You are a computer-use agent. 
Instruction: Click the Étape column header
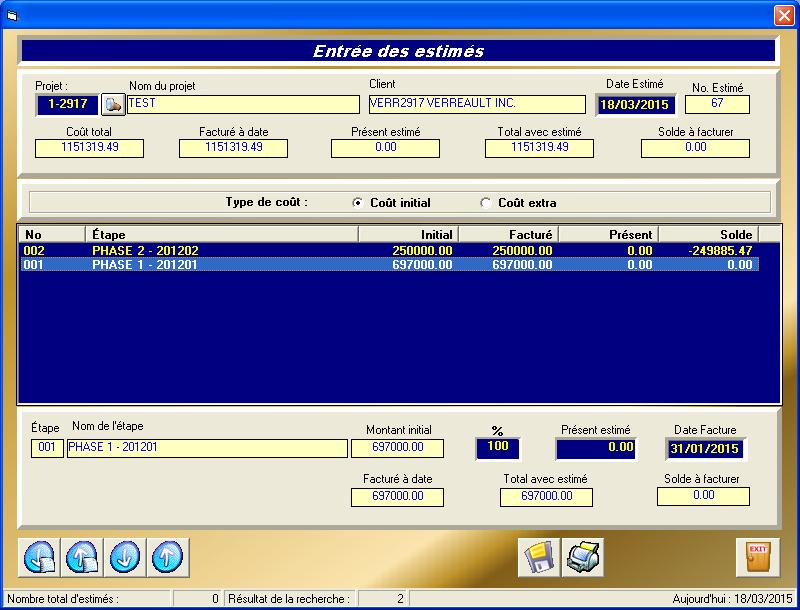coord(218,234)
